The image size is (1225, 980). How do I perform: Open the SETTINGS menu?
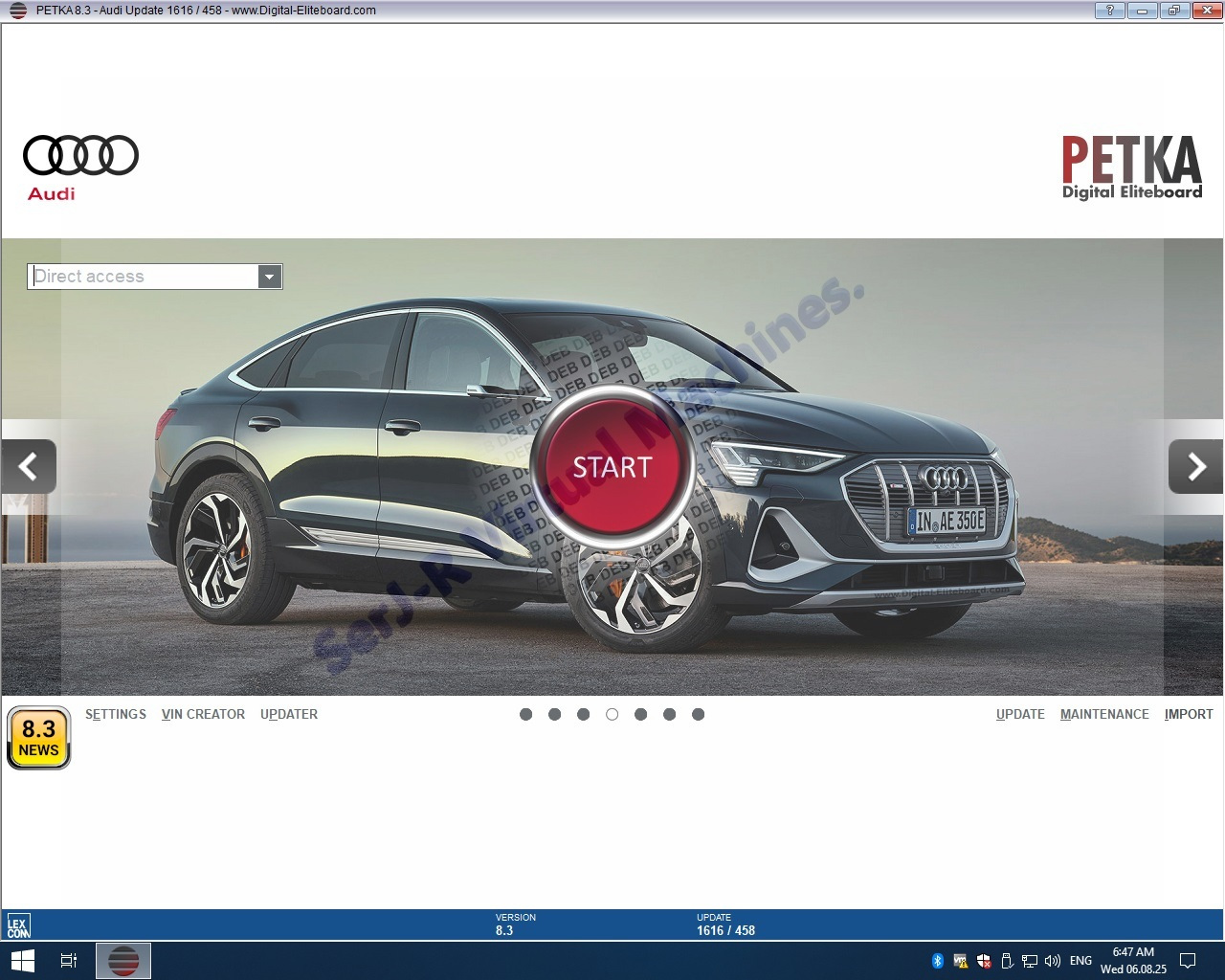pos(116,715)
